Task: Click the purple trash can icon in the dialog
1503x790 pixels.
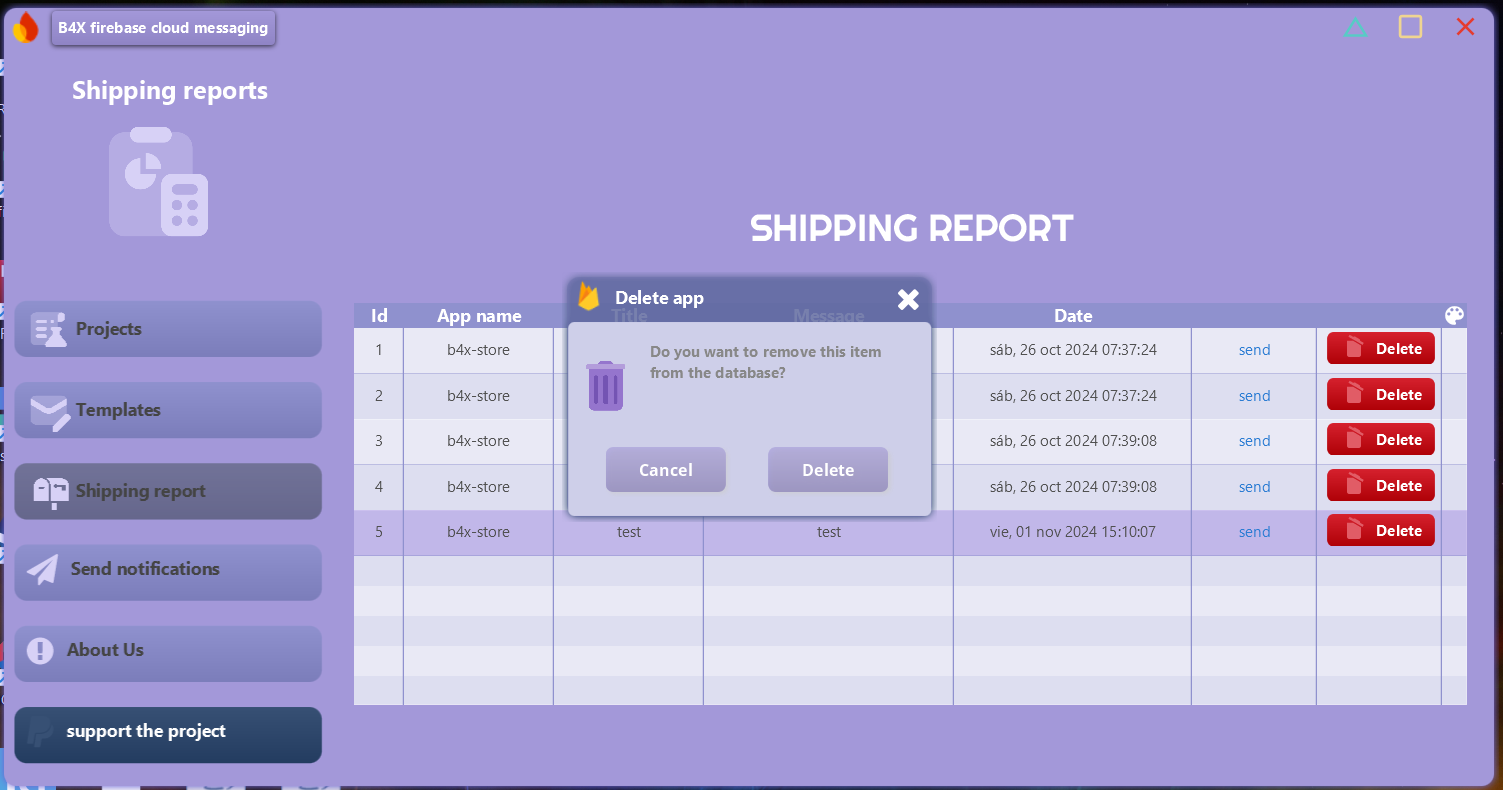Action: click(605, 386)
